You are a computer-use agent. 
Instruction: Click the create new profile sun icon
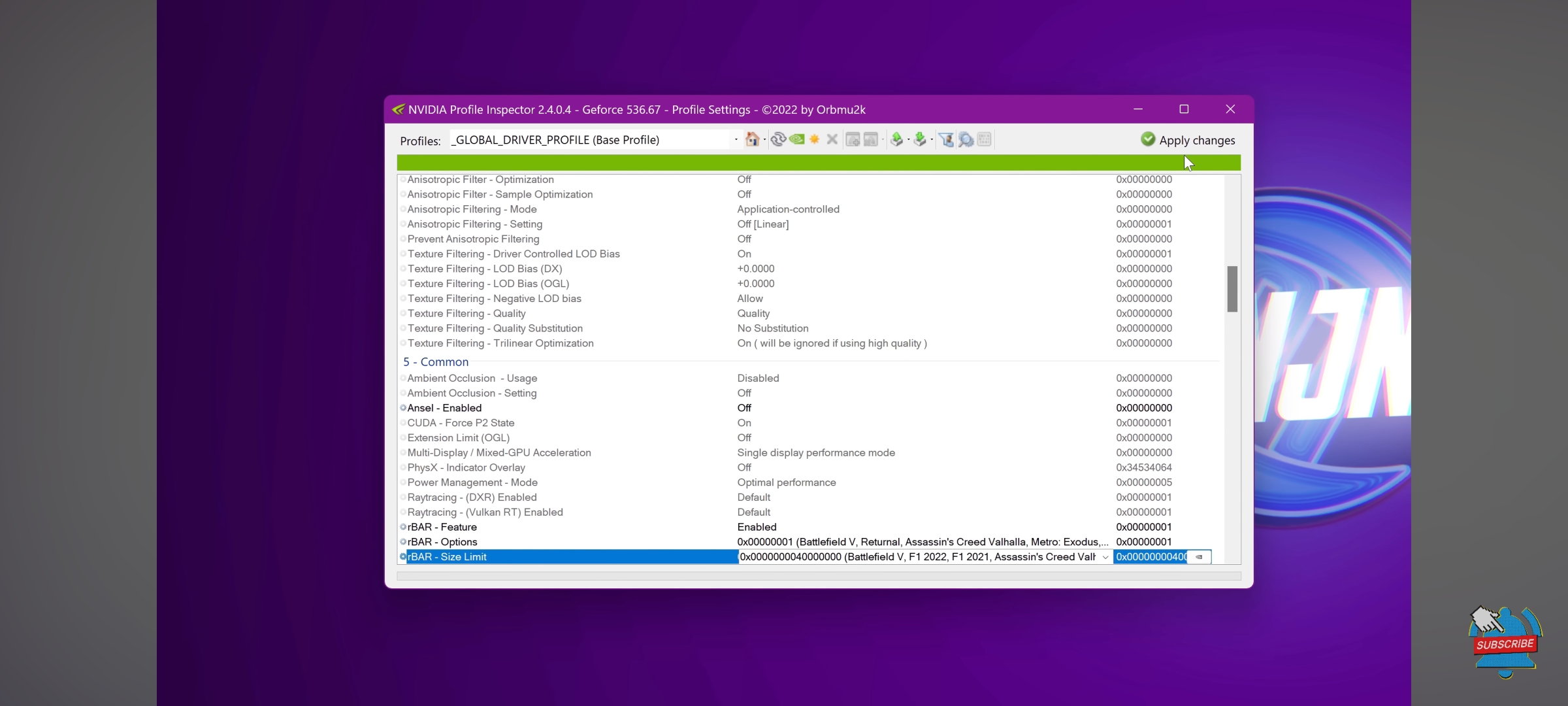point(814,139)
